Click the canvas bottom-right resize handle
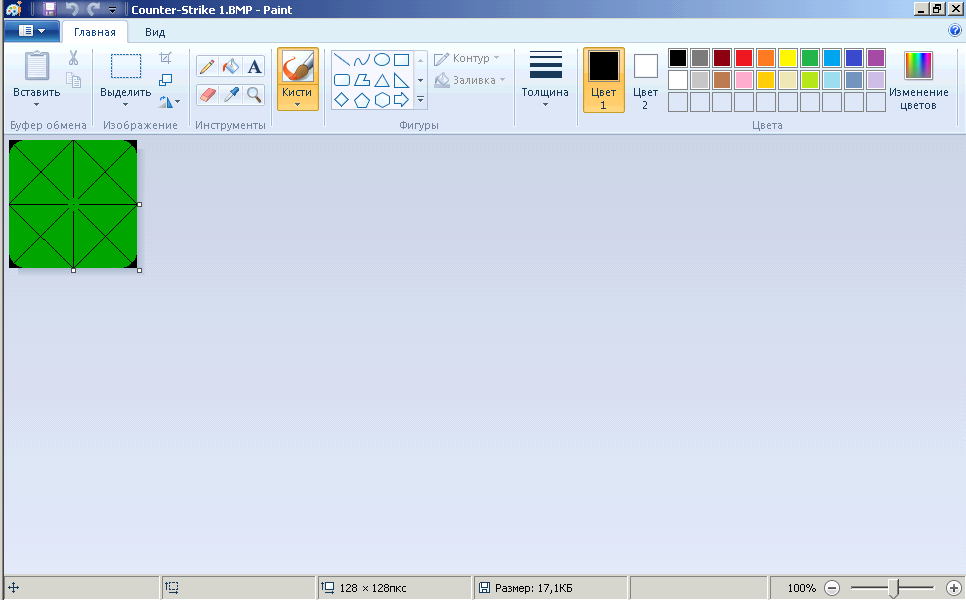This screenshot has width=966, height=600. tap(140, 270)
